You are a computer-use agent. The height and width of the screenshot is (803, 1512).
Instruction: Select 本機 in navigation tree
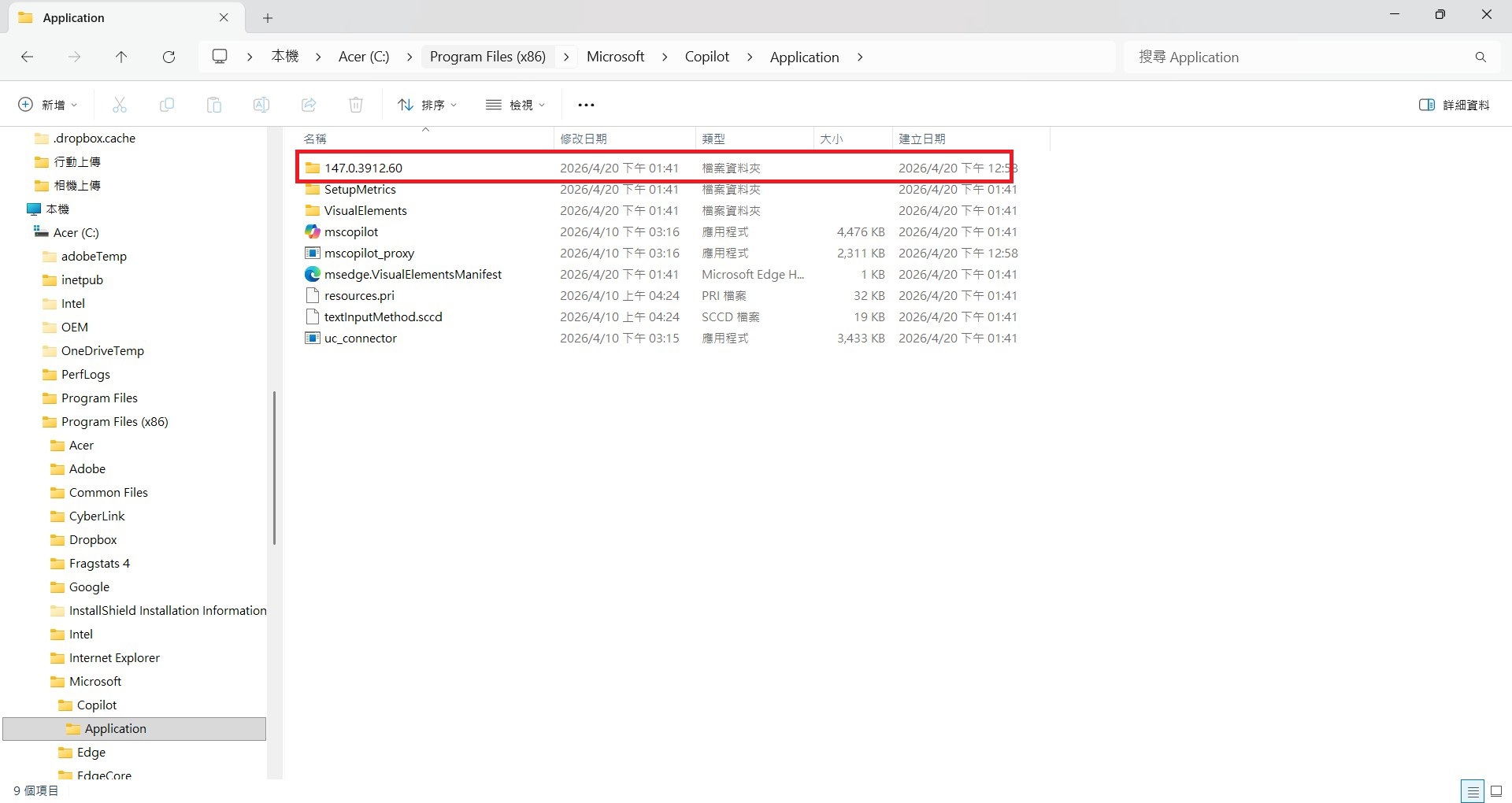tap(48, 209)
